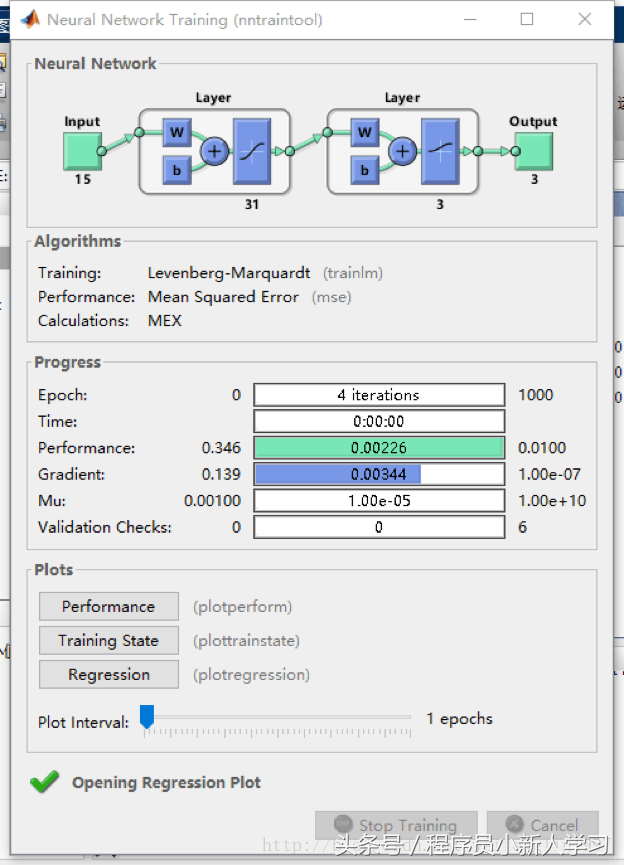The width and height of the screenshot is (624, 865).
Task: Click the blue Gradient progress bar
Action: coord(379,474)
